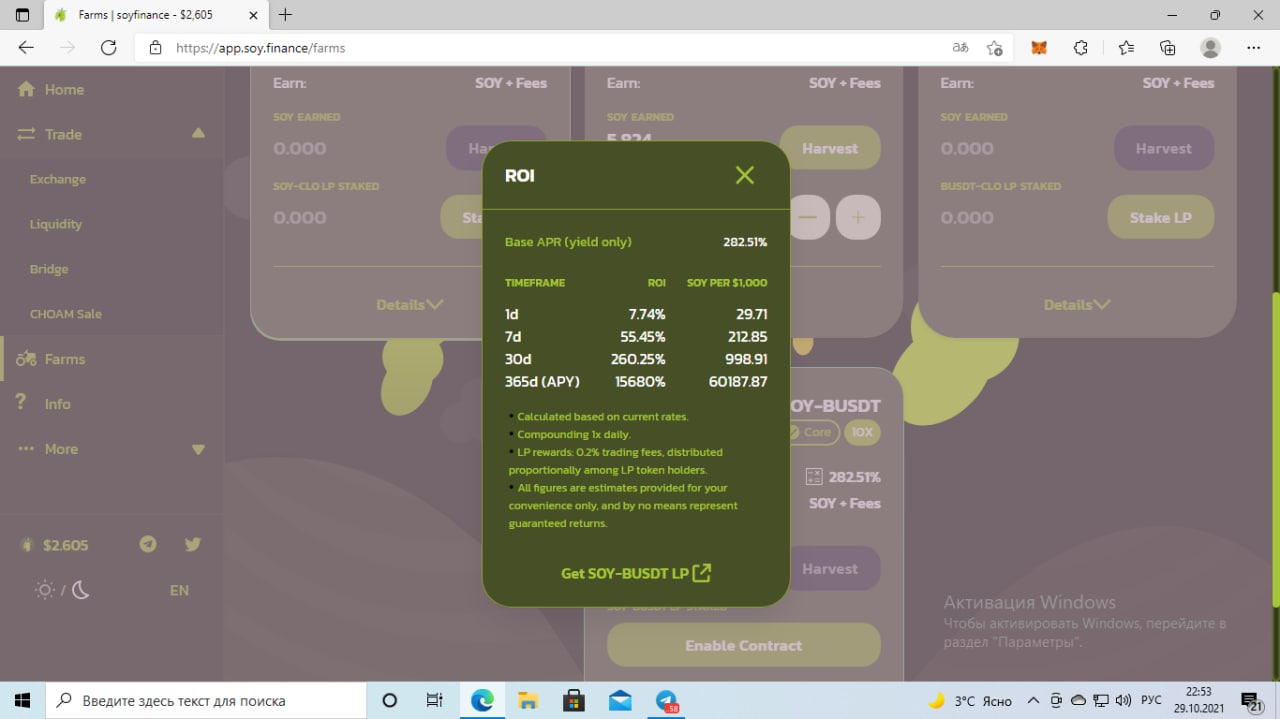Screen dimensions: 1280x719
Task: Show hidden system tray icons
Action: [x=1033, y=700]
